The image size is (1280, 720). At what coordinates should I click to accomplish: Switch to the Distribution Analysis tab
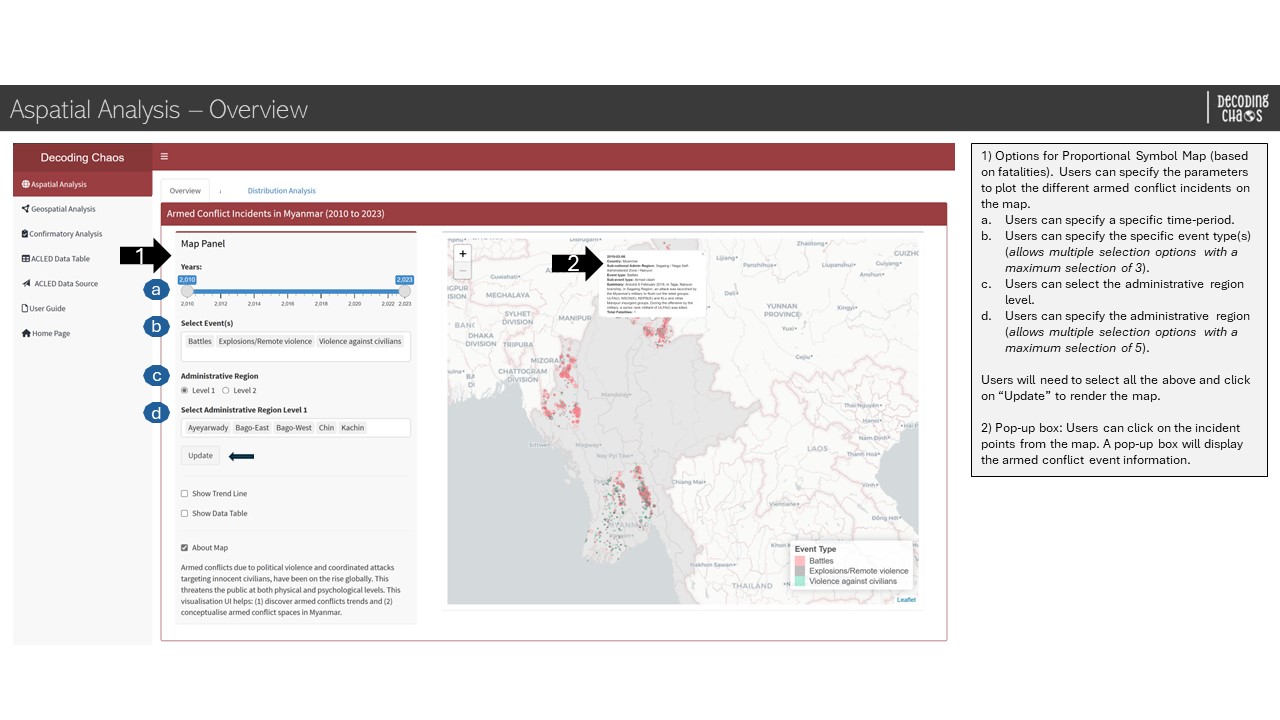(281, 191)
